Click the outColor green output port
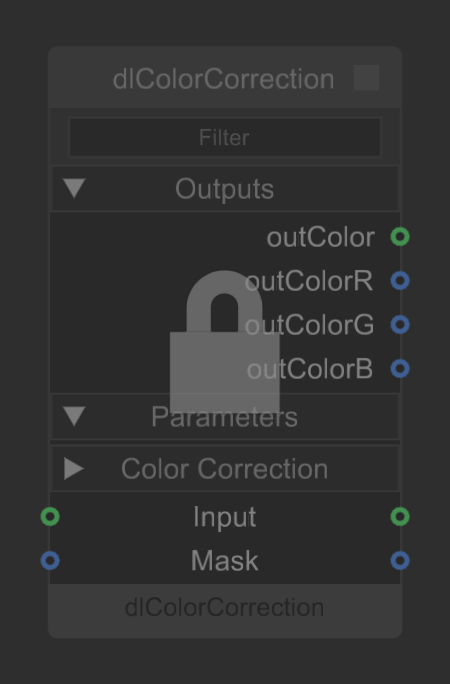This screenshot has width=450, height=684. (400, 237)
